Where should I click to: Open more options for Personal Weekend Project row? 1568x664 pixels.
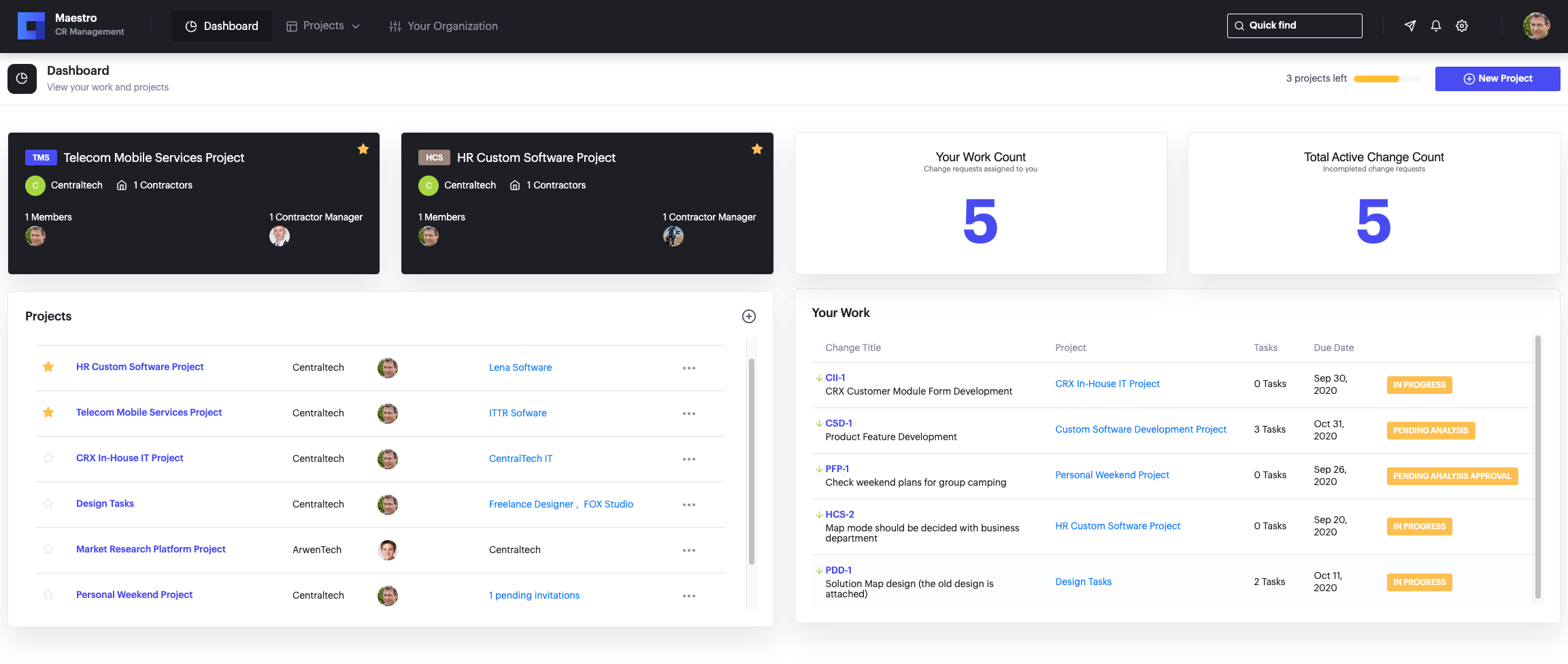689,596
